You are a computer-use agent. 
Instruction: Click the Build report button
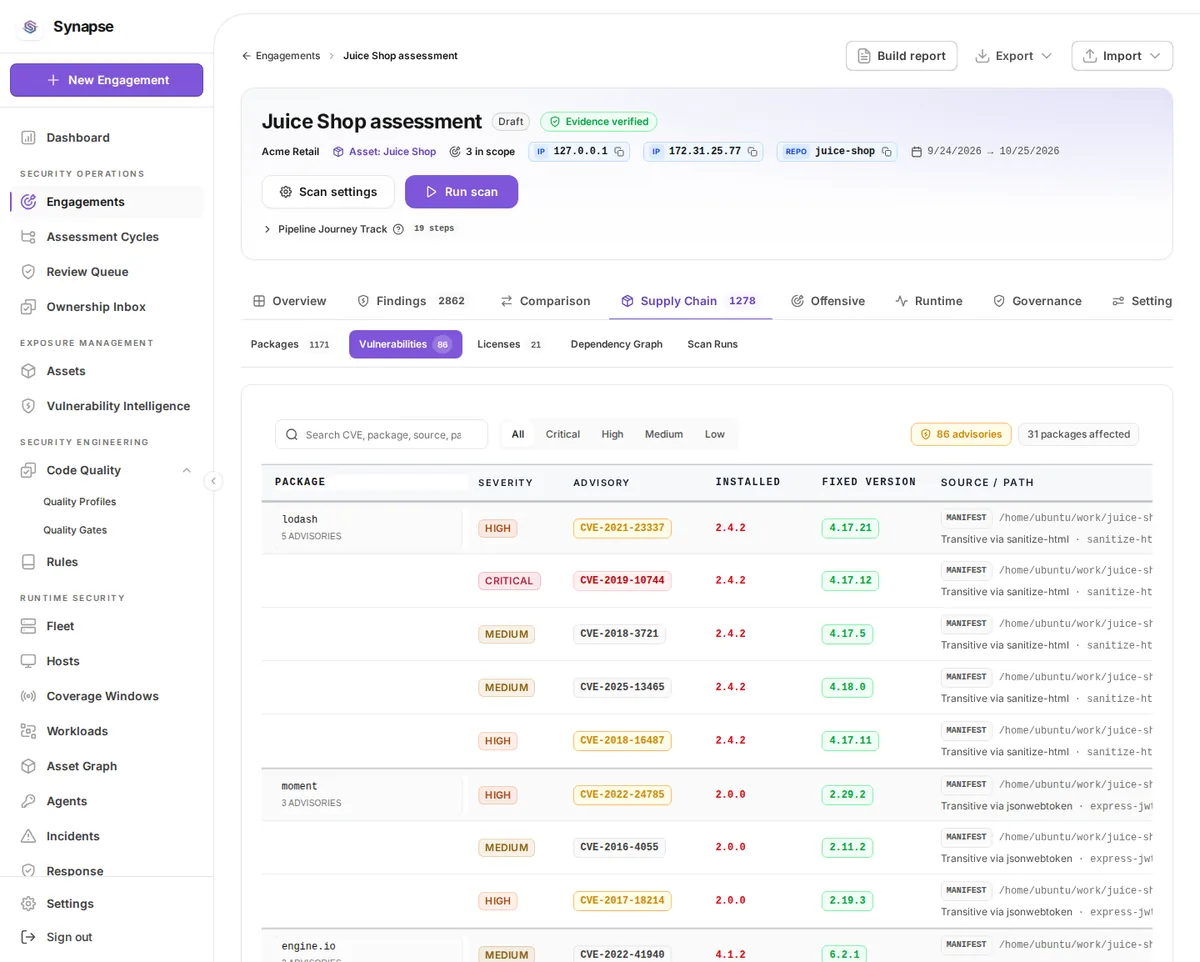click(901, 56)
